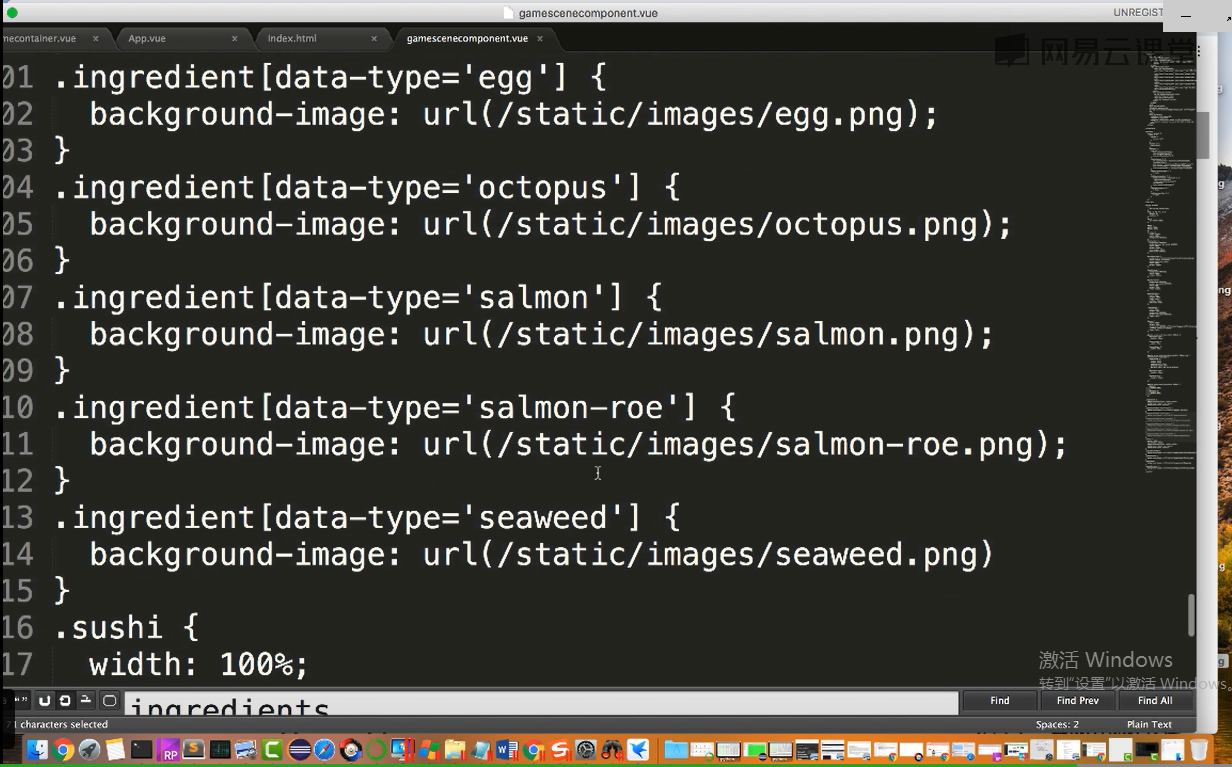Toggle the rounded-rectangle highlight matches option
Viewport: 1232px width, 767px height.
coord(110,701)
